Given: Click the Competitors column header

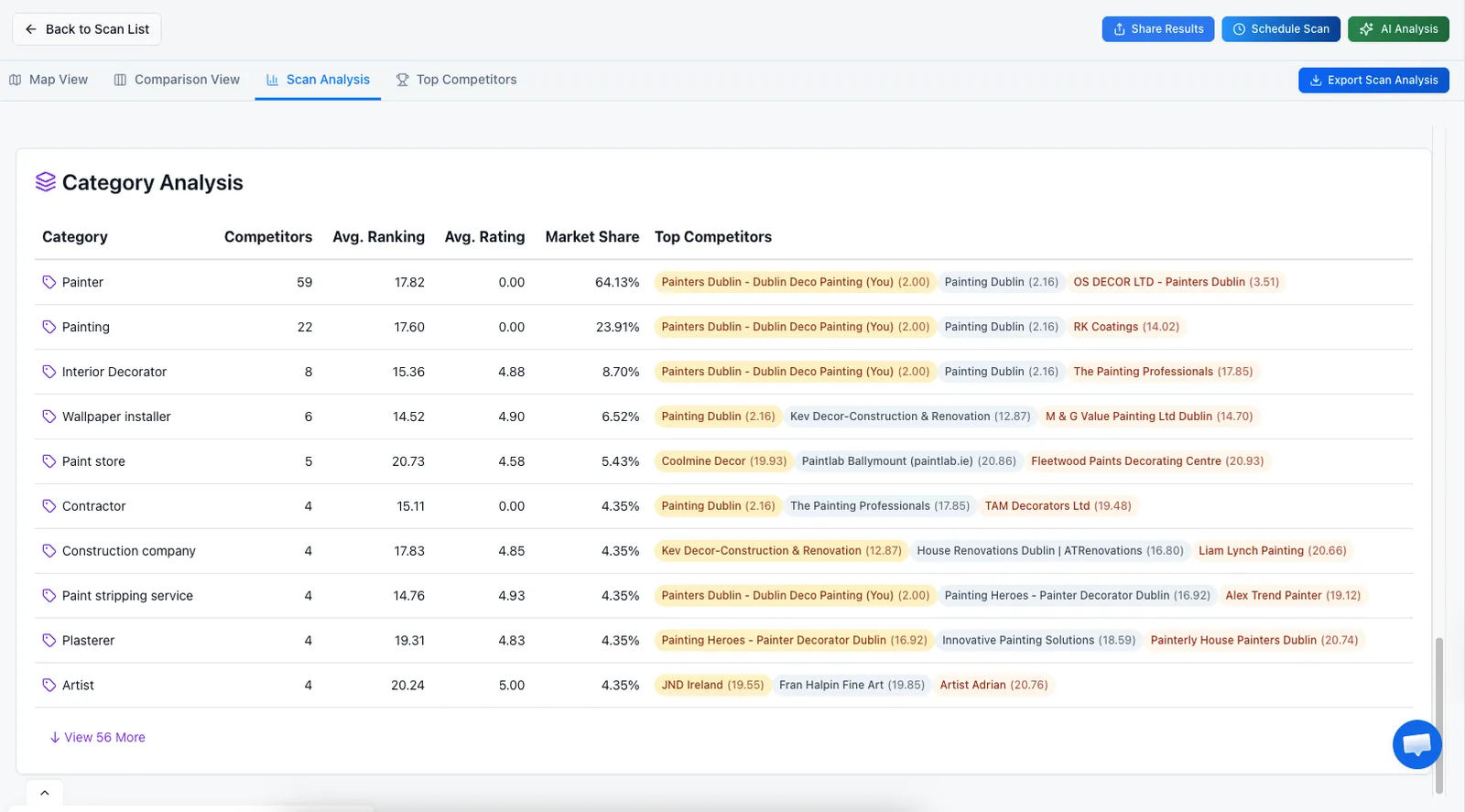Looking at the screenshot, I should (x=268, y=237).
